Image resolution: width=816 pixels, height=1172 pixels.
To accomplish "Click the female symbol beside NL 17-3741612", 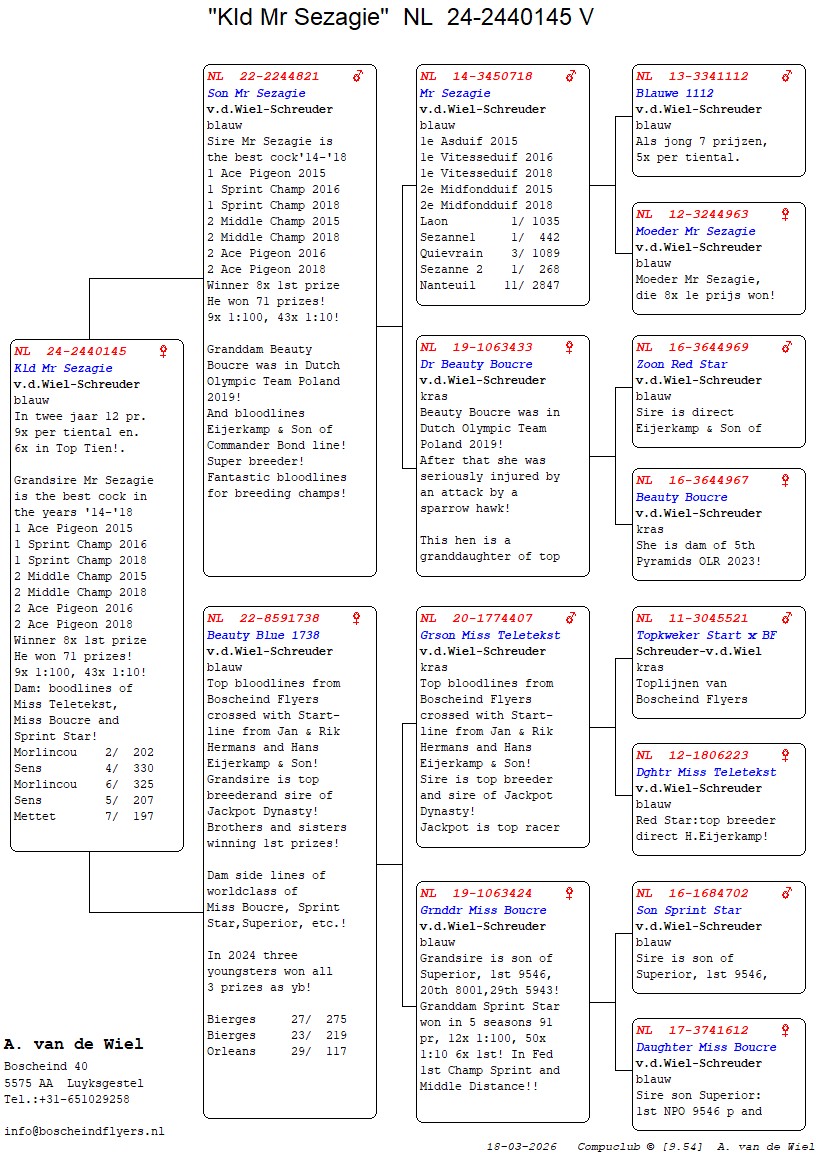I will [786, 1030].
